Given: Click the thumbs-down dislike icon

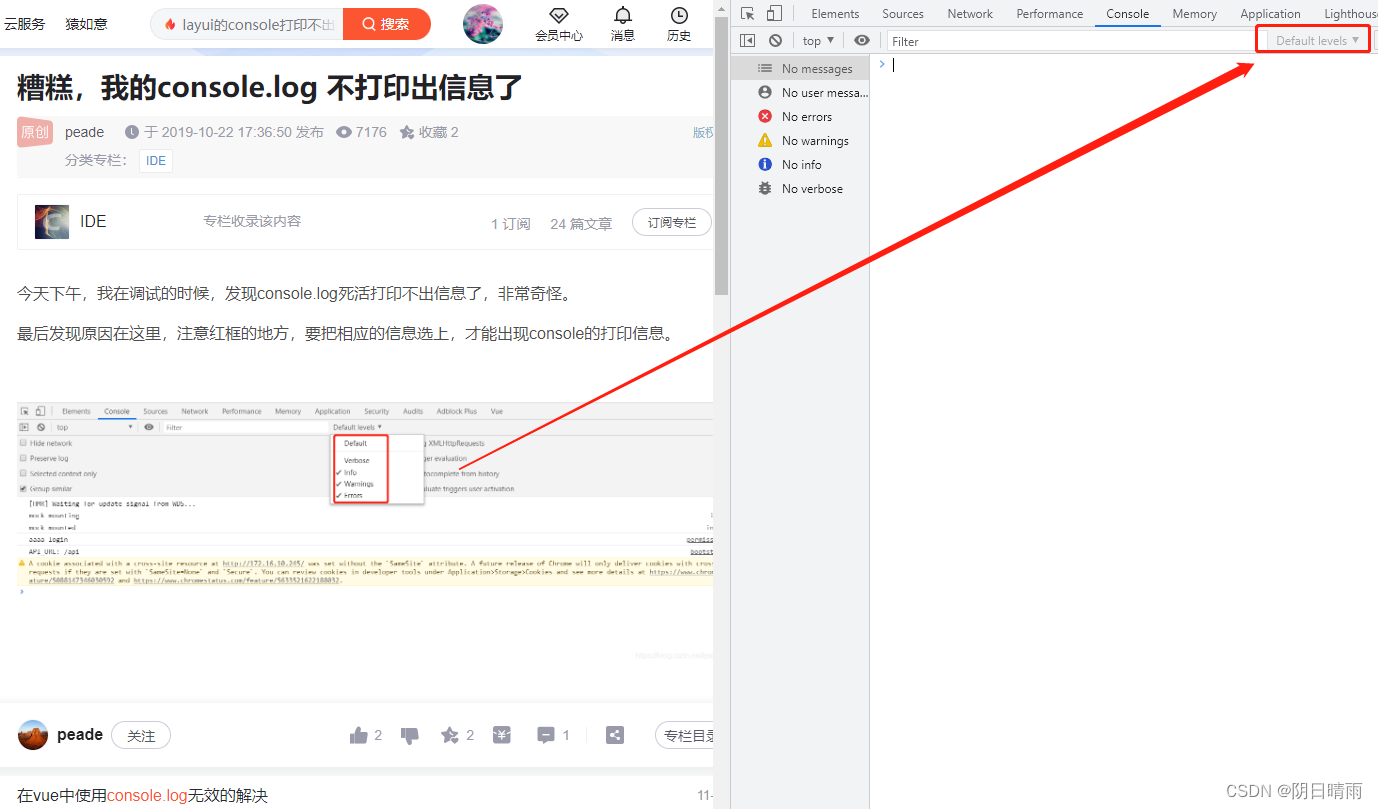Looking at the screenshot, I should pos(409,736).
